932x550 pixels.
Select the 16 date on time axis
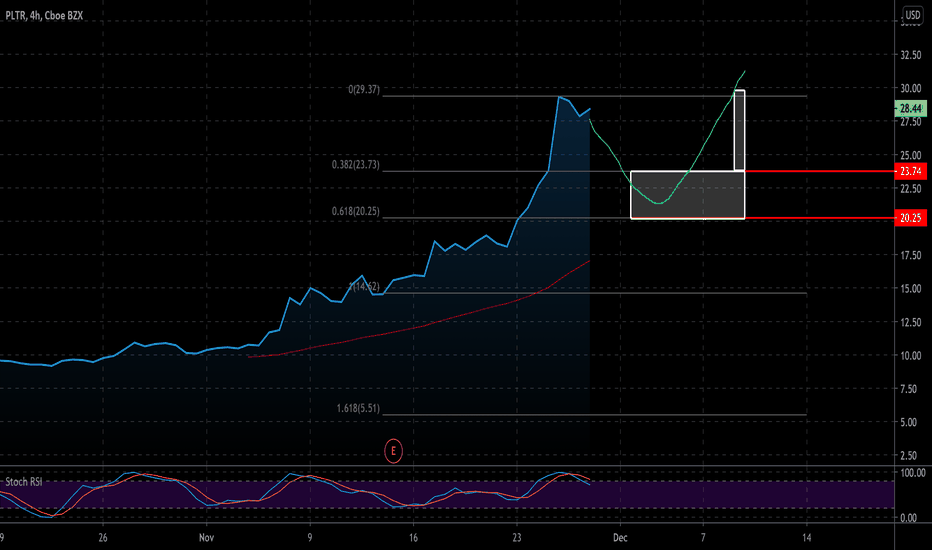[413, 538]
